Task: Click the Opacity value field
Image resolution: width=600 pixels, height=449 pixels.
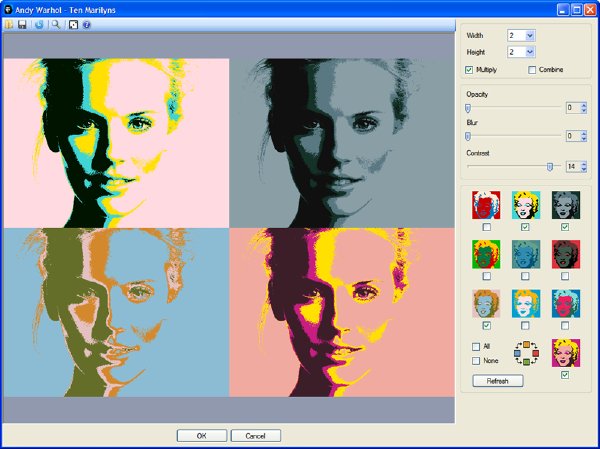Action: coord(573,108)
